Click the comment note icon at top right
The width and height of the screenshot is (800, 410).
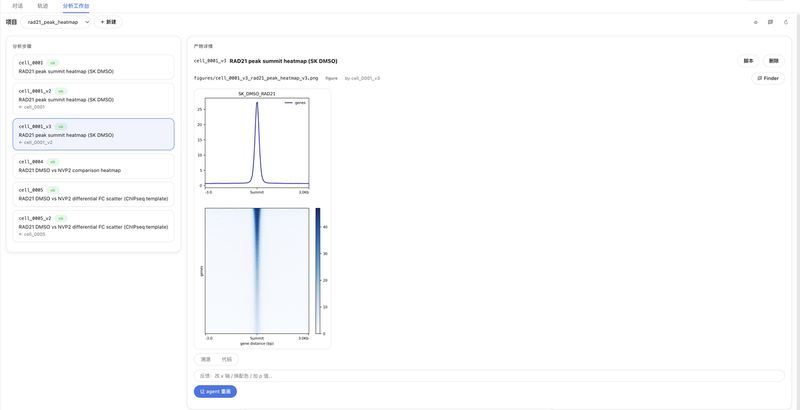(770, 22)
